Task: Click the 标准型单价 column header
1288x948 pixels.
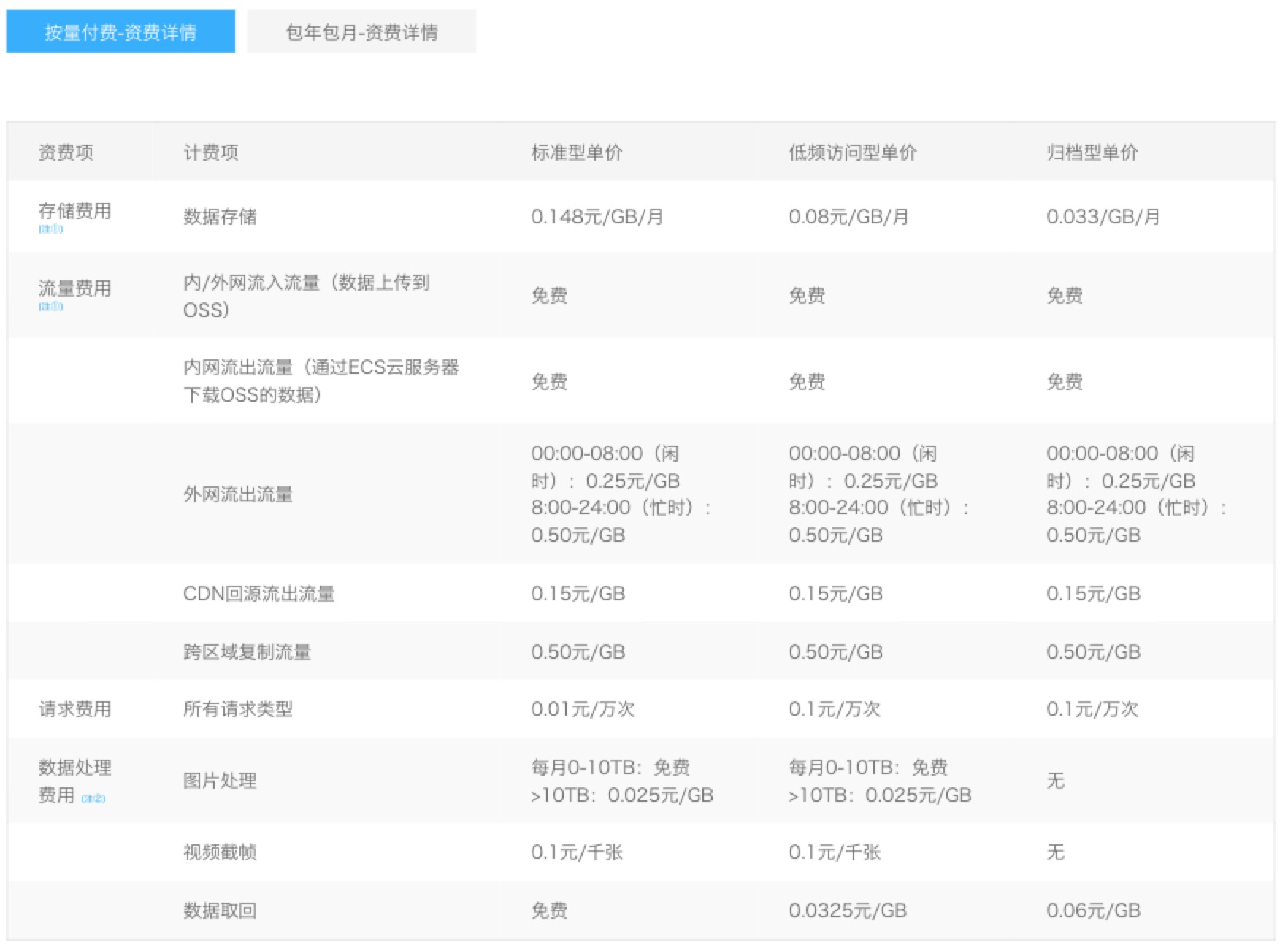Action: pos(577,152)
